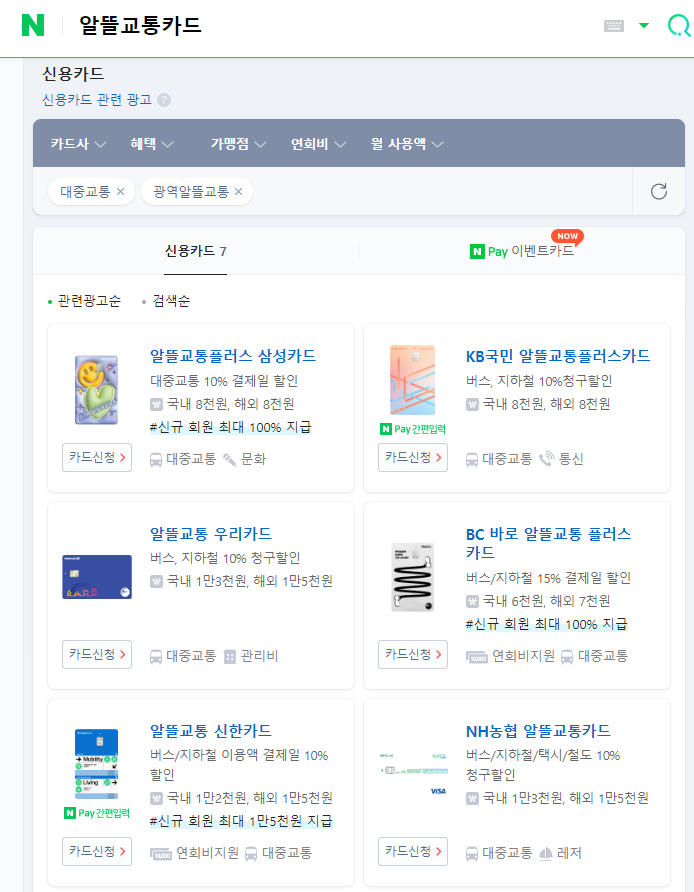Open 신한카드 #신규 회원 최대 1만5천원 지급 promo
694x892 pixels.
click(241, 821)
